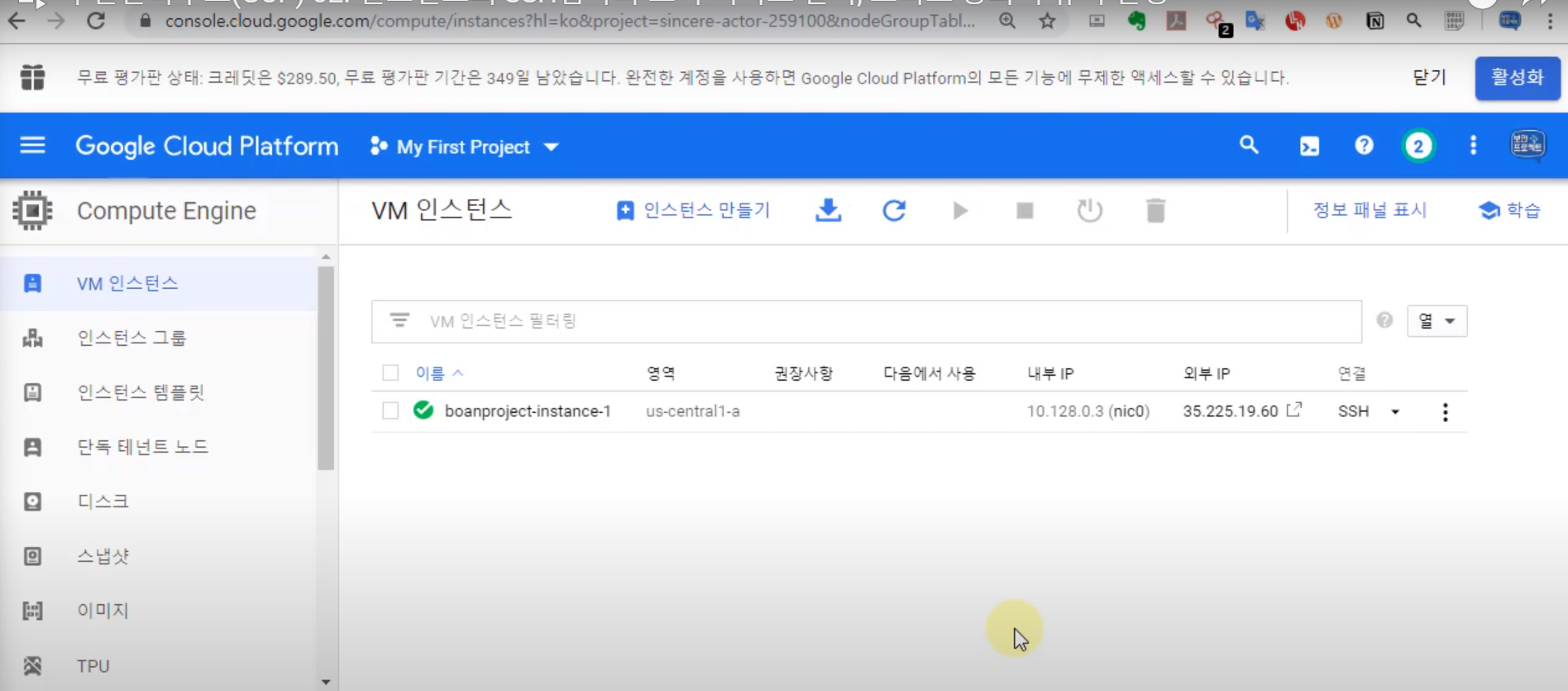
Task: Open notifications badge showing 2
Action: [x=1418, y=146]
